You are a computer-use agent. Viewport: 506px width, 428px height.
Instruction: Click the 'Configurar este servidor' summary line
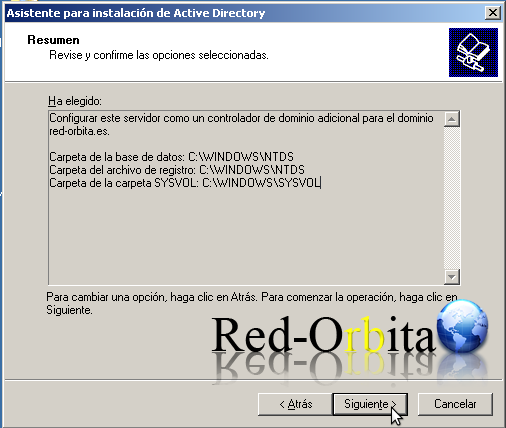[241, 118]
